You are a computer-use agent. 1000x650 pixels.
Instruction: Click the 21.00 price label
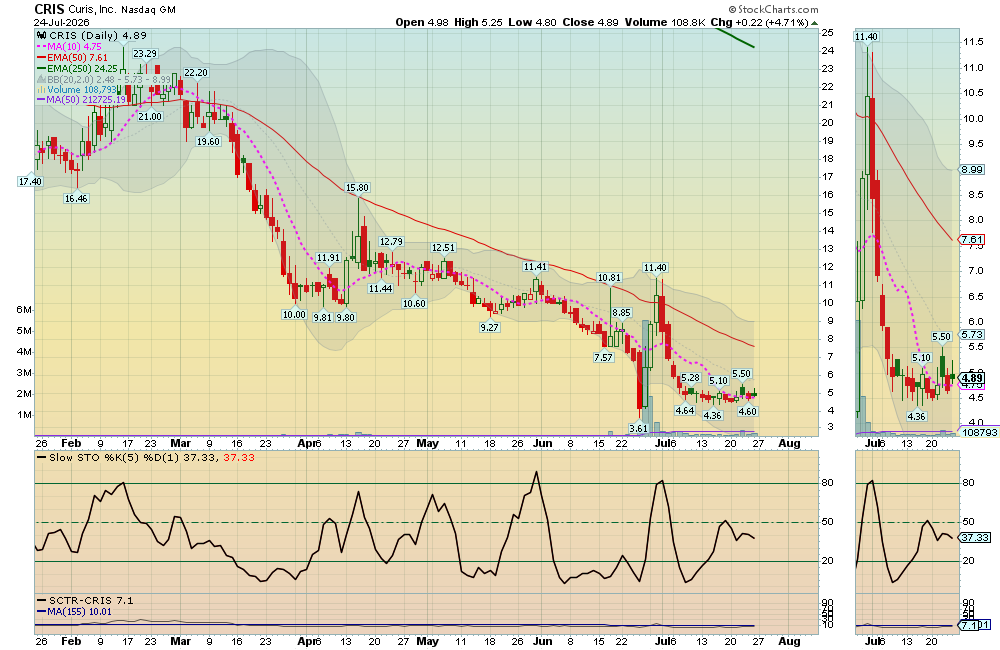[x=151, y=116]
